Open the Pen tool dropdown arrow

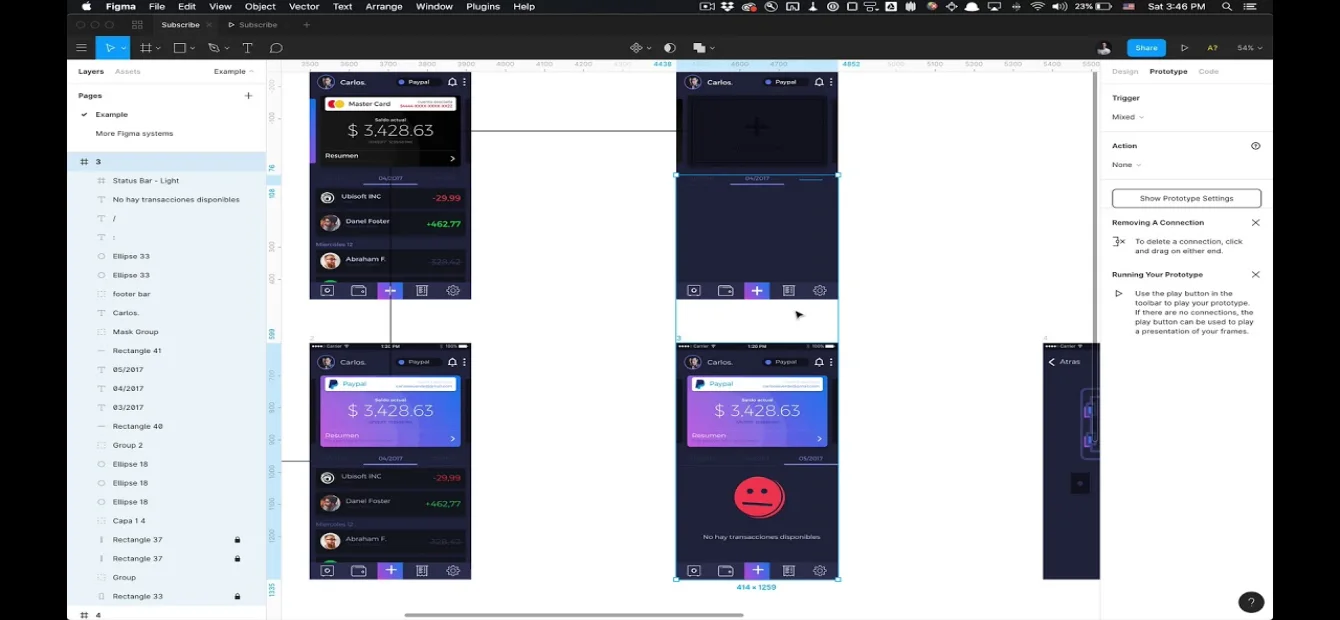pos(226,48)
